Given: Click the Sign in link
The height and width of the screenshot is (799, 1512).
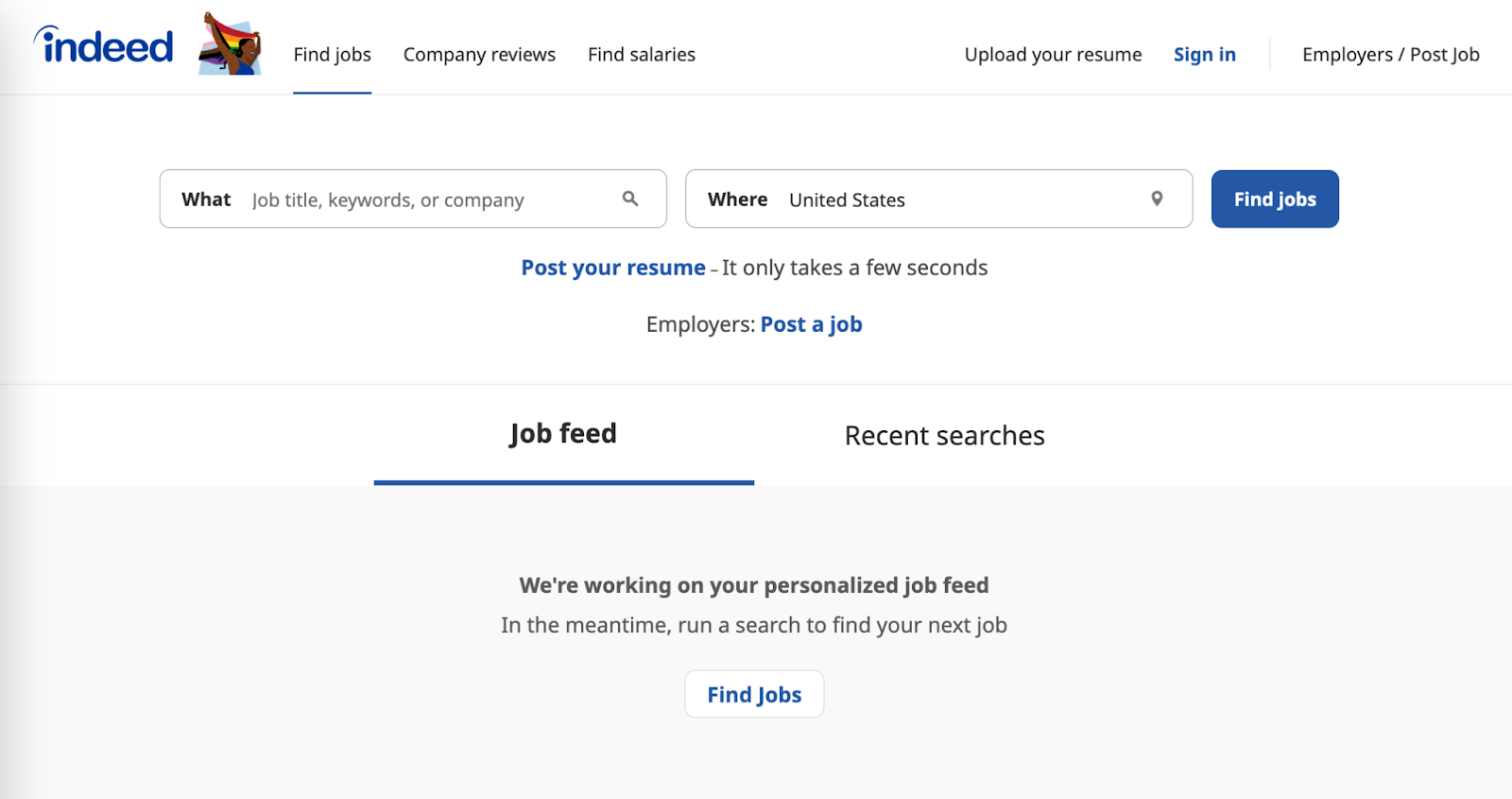Looking at the screenshot, I should pyautogui.click(x=1204, y=55).
